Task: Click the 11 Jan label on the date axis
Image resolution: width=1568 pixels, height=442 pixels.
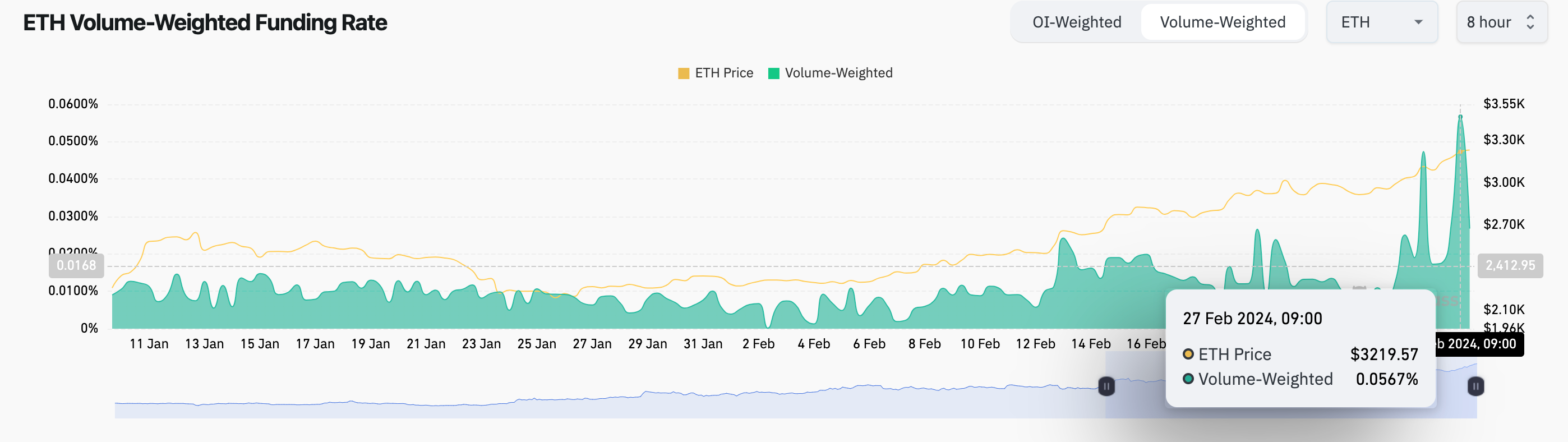Action: point(150,343)
